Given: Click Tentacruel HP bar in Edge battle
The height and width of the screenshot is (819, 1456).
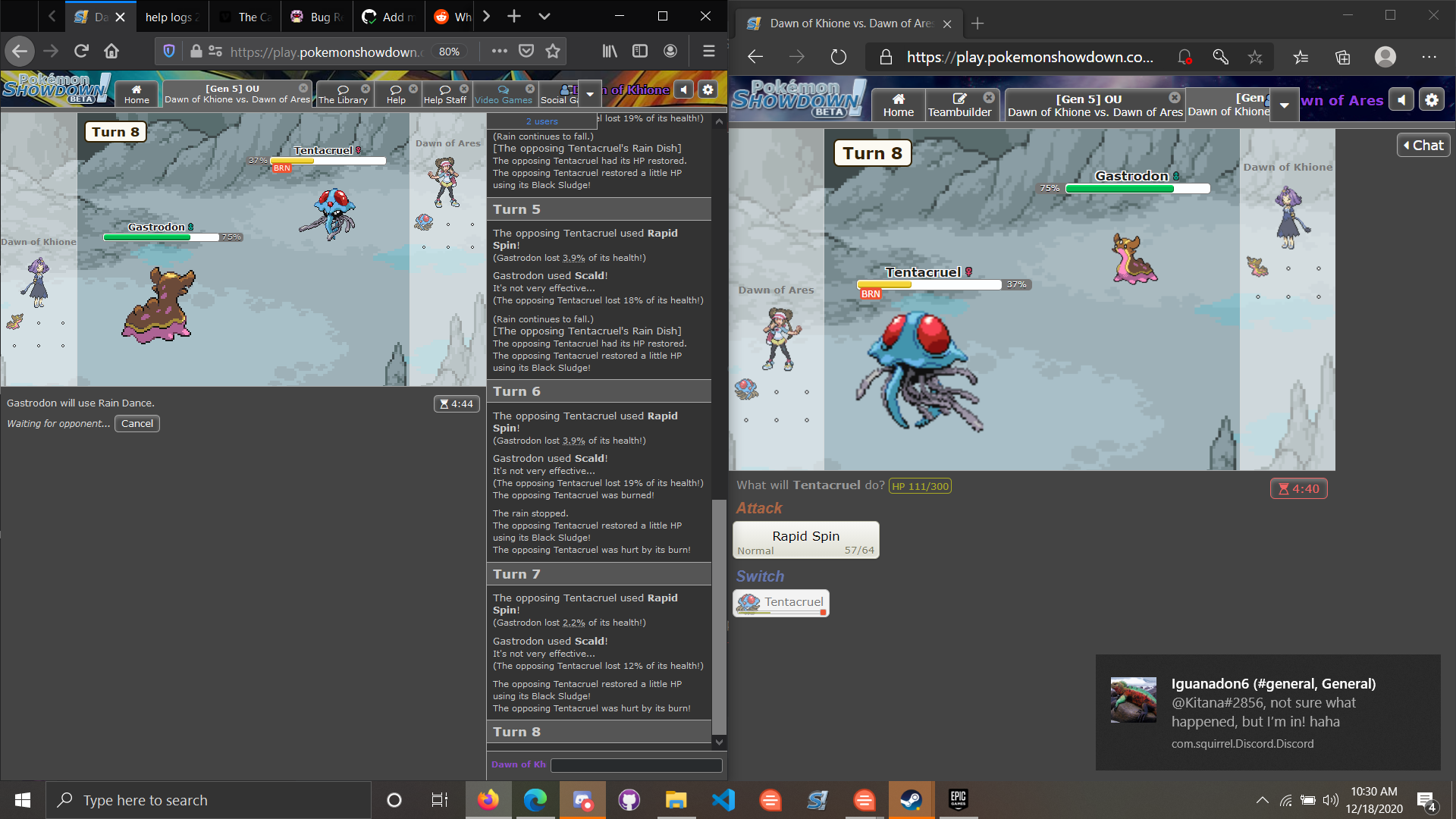Looking at the screenshot, I should (x=929, y=285).
